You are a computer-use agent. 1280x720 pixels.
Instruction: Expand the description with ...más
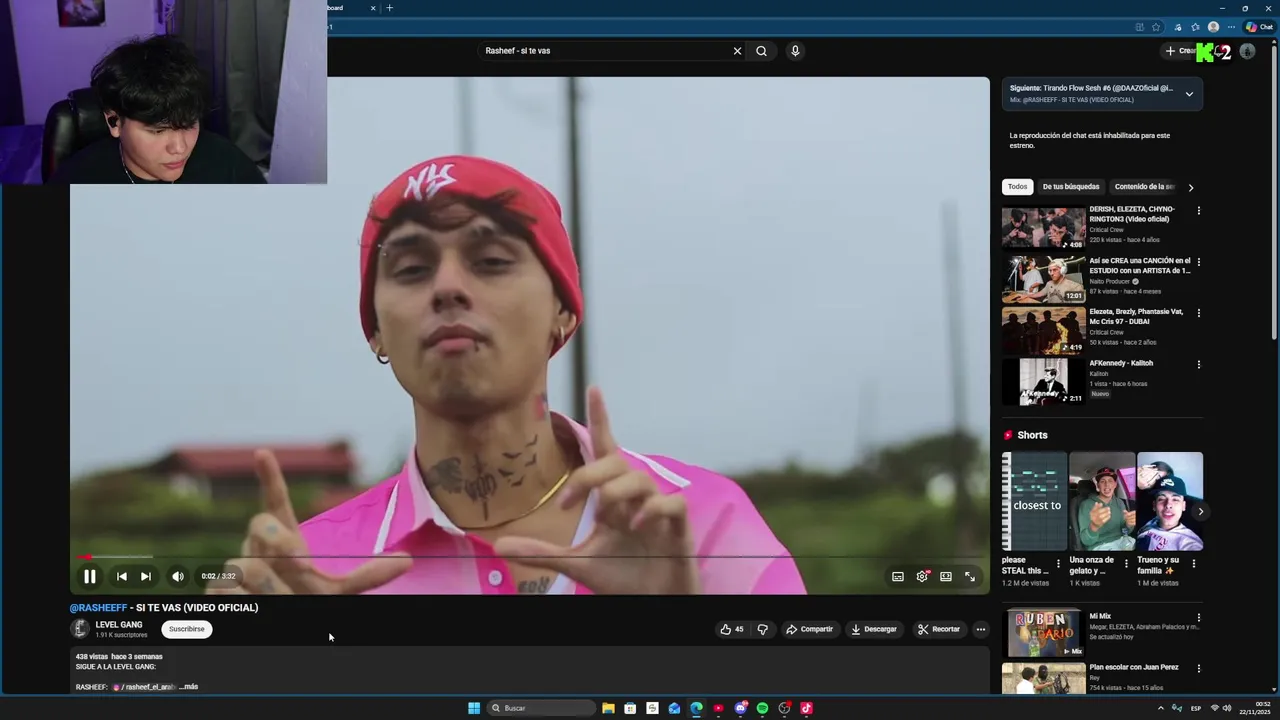tap(189, 687)
